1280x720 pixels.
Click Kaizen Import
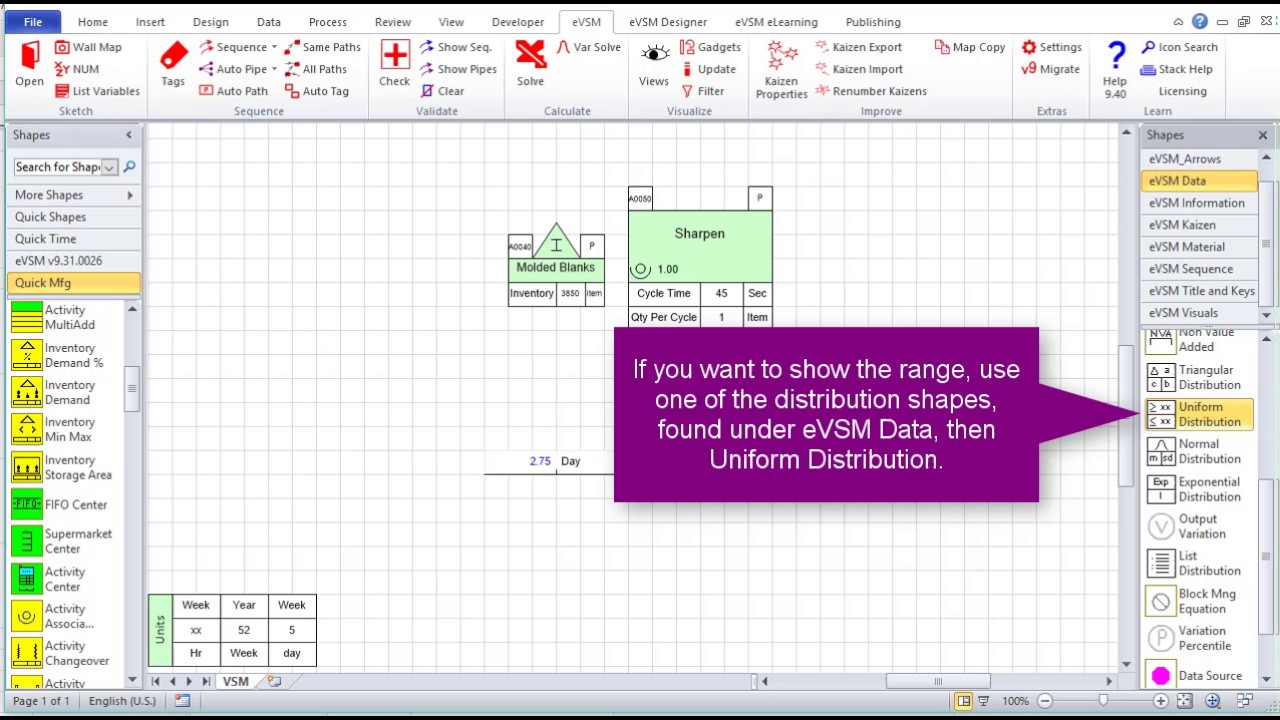point(858,69)
